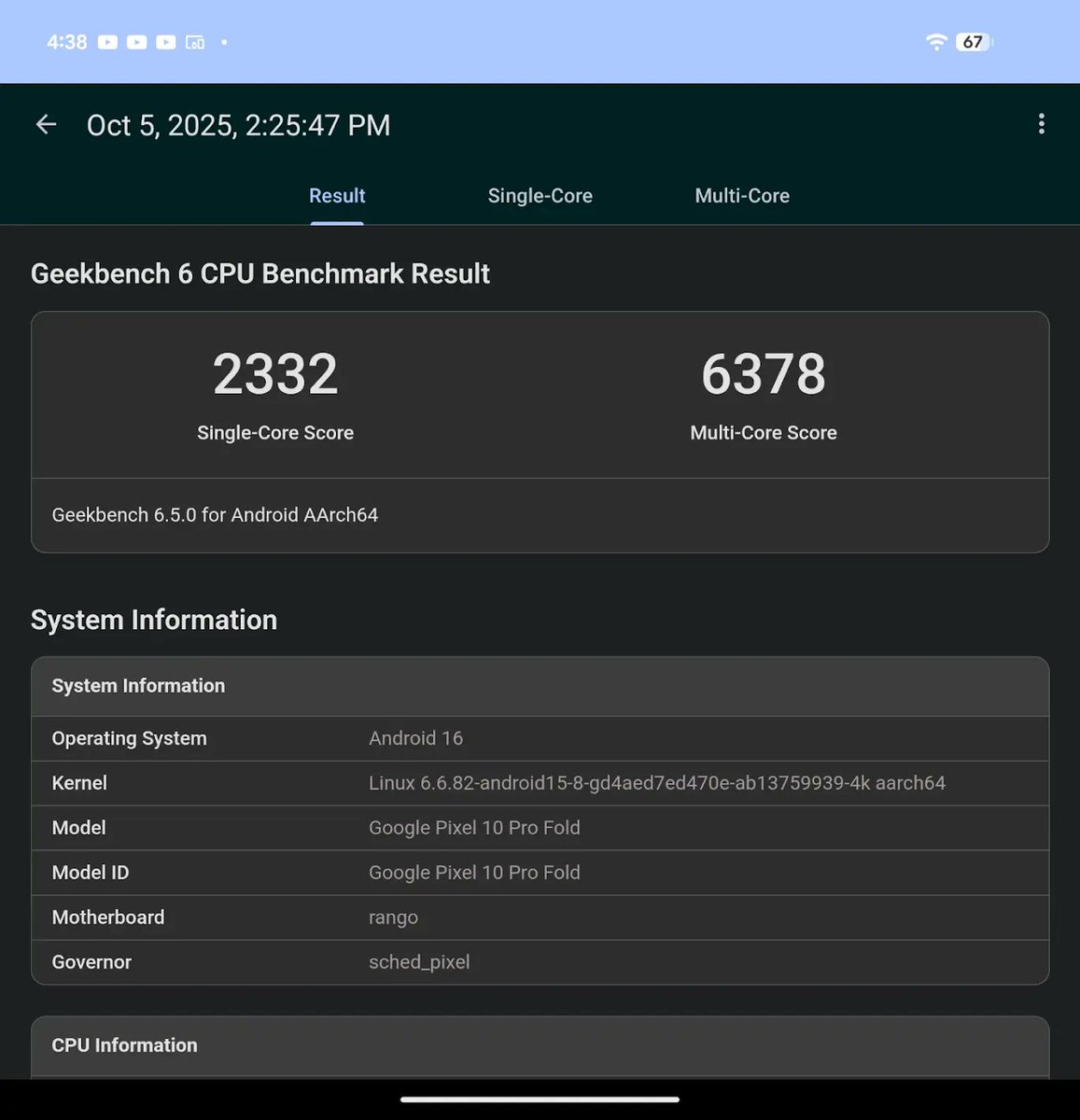Tap the third YouTube notification icon
The image size is (1080, 1120).
click(166, 42)
